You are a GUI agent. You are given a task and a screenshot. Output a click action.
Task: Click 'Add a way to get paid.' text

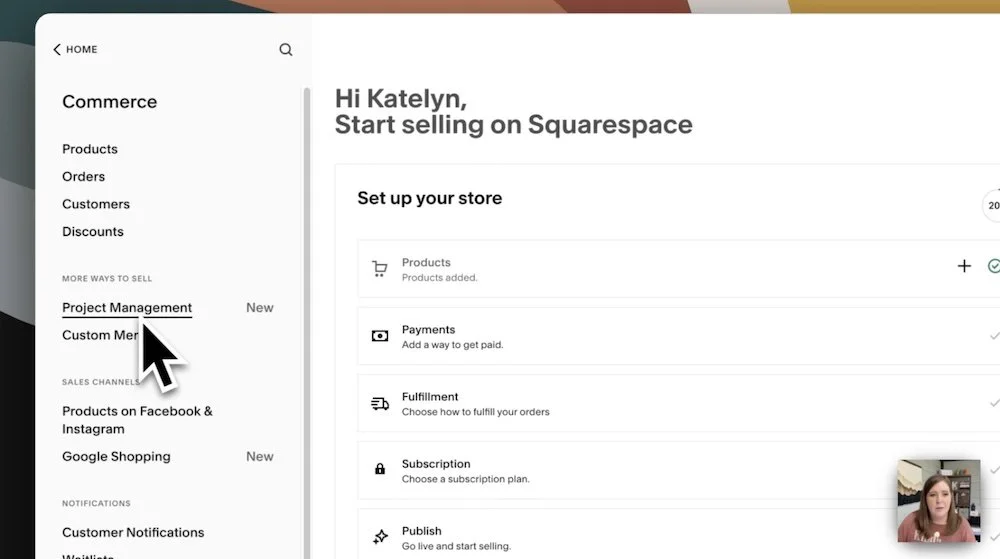(452, 345)
